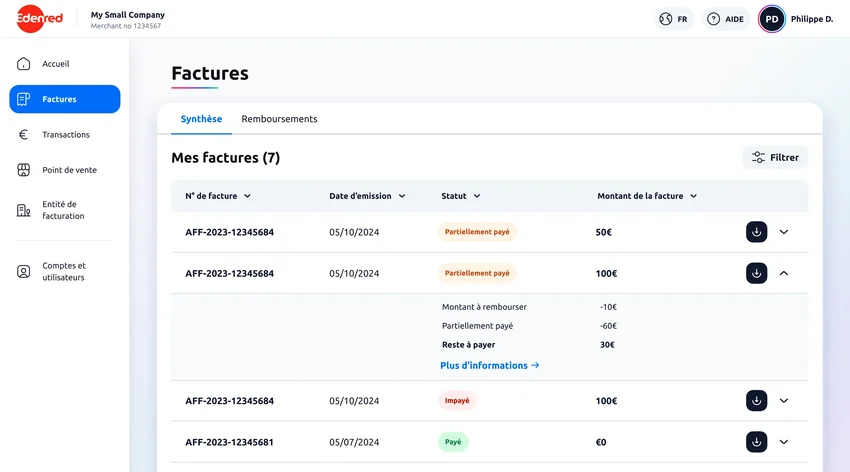
Task: Download the Impayé invoice
Action: pyautogui.click(x=756, y=400)
